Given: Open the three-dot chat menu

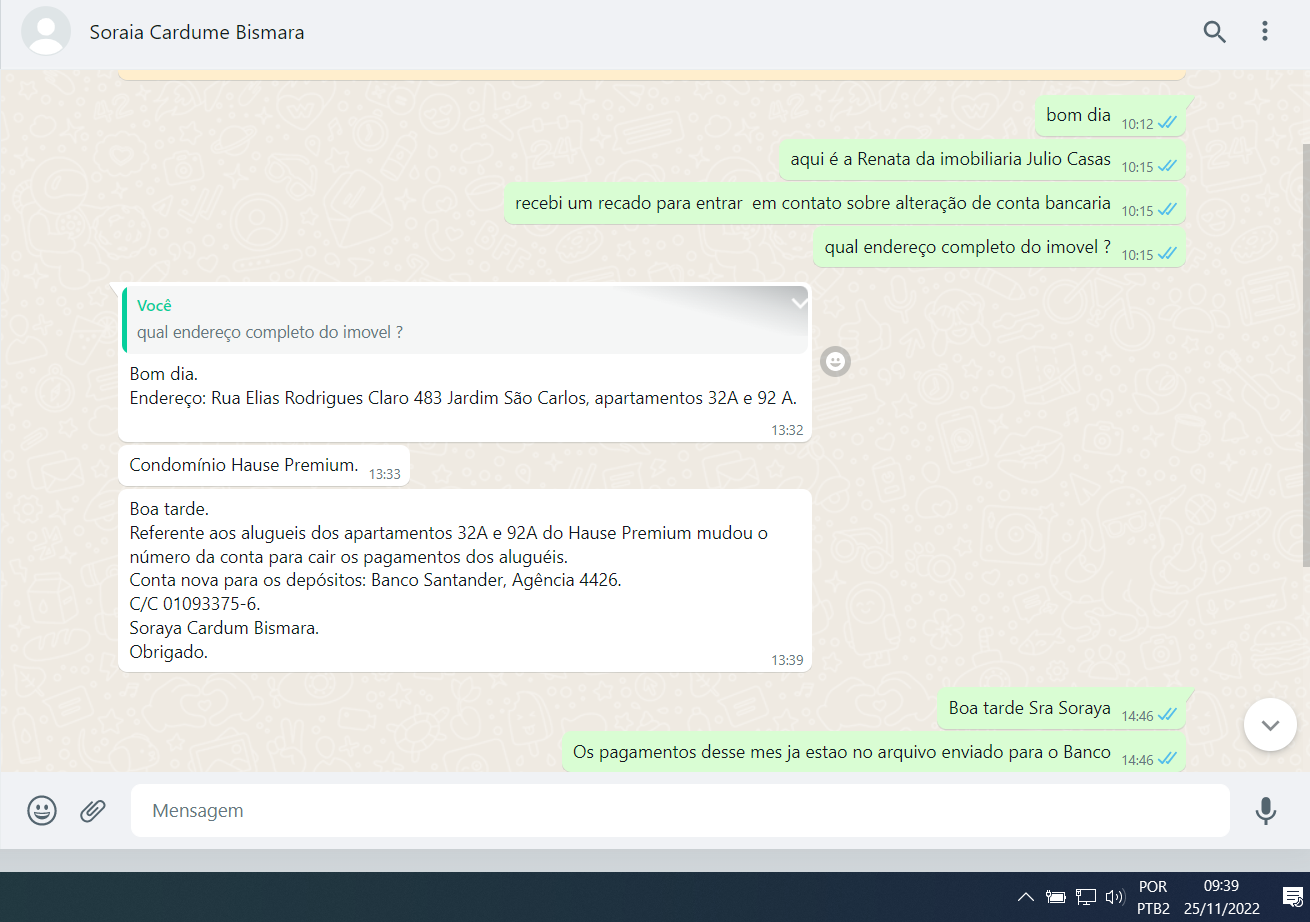Looking at the screenshot, I should tap(1265, 32).
